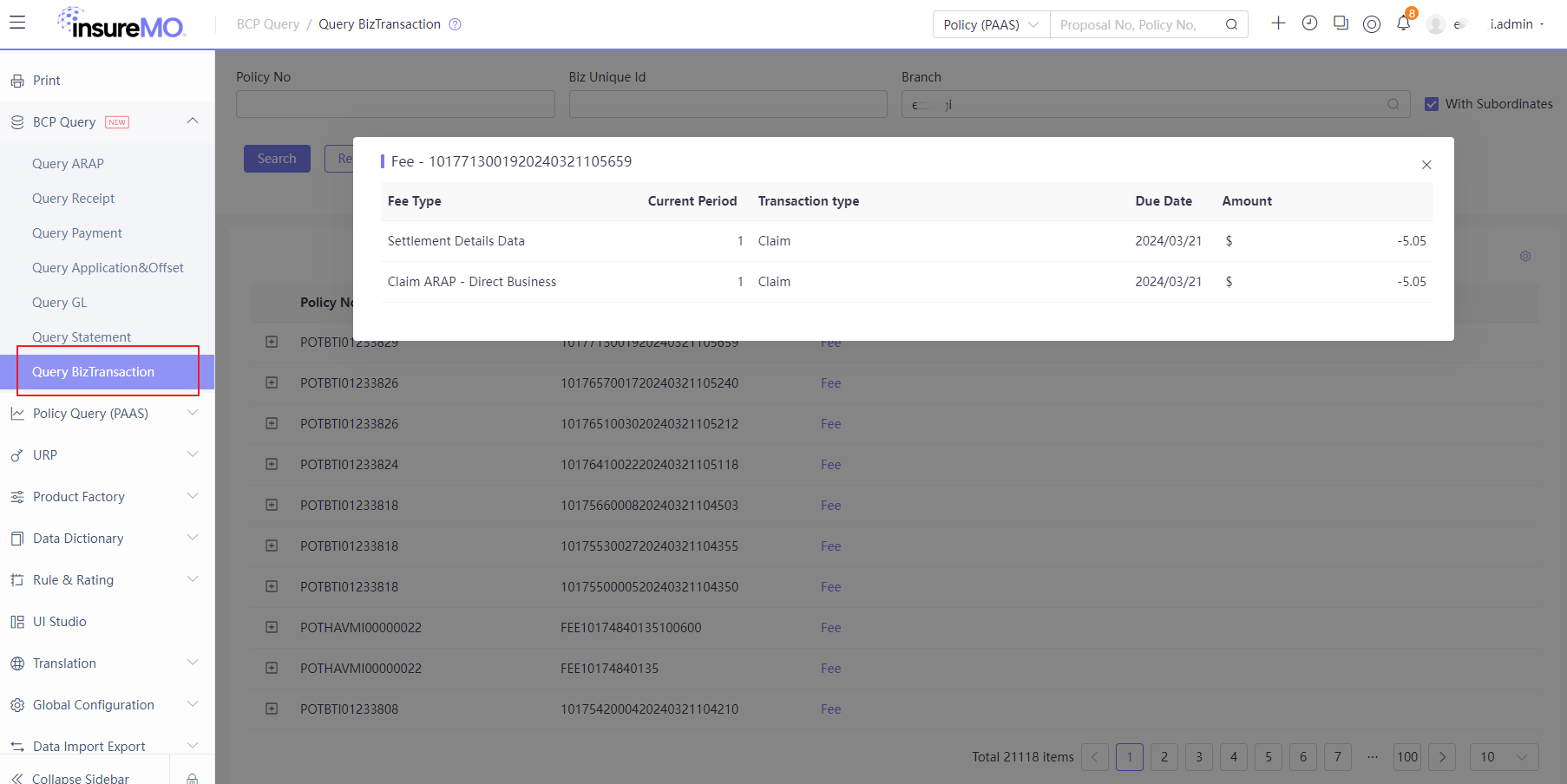The width and height of the screenshot is (1567, 784).
Task: Expand row with biz ID 1017651003020240321105212
Action: click(x=272, y=423)
